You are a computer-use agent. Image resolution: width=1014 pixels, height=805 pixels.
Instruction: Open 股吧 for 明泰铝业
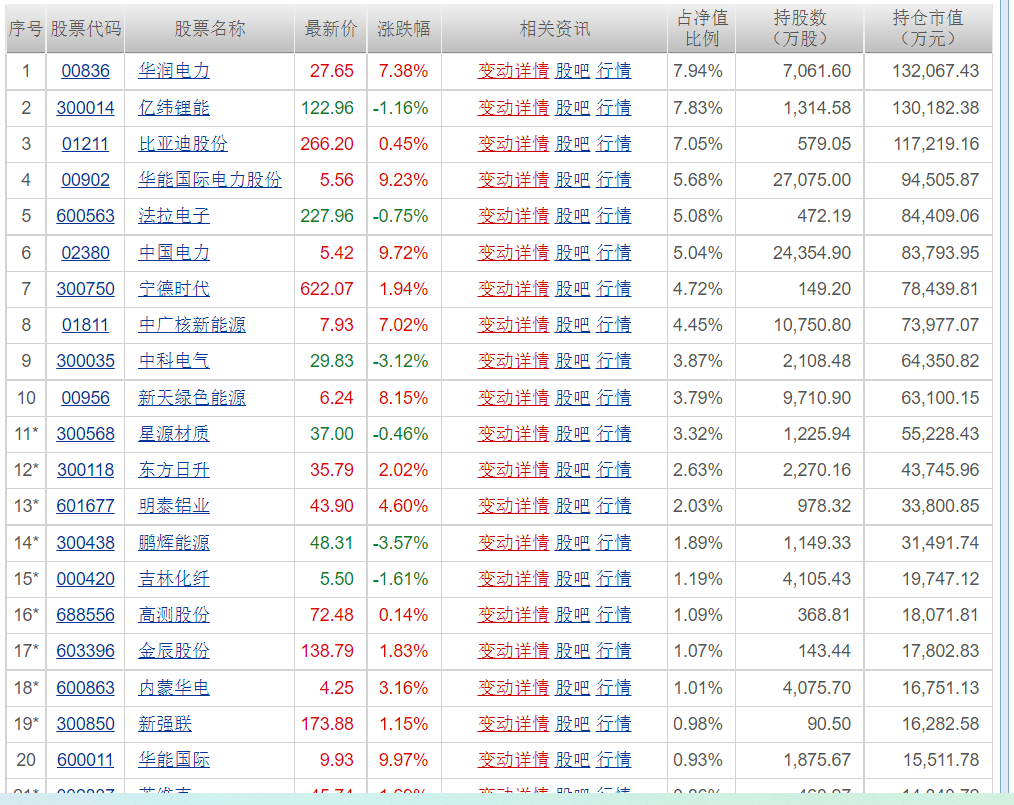point(571,506)
